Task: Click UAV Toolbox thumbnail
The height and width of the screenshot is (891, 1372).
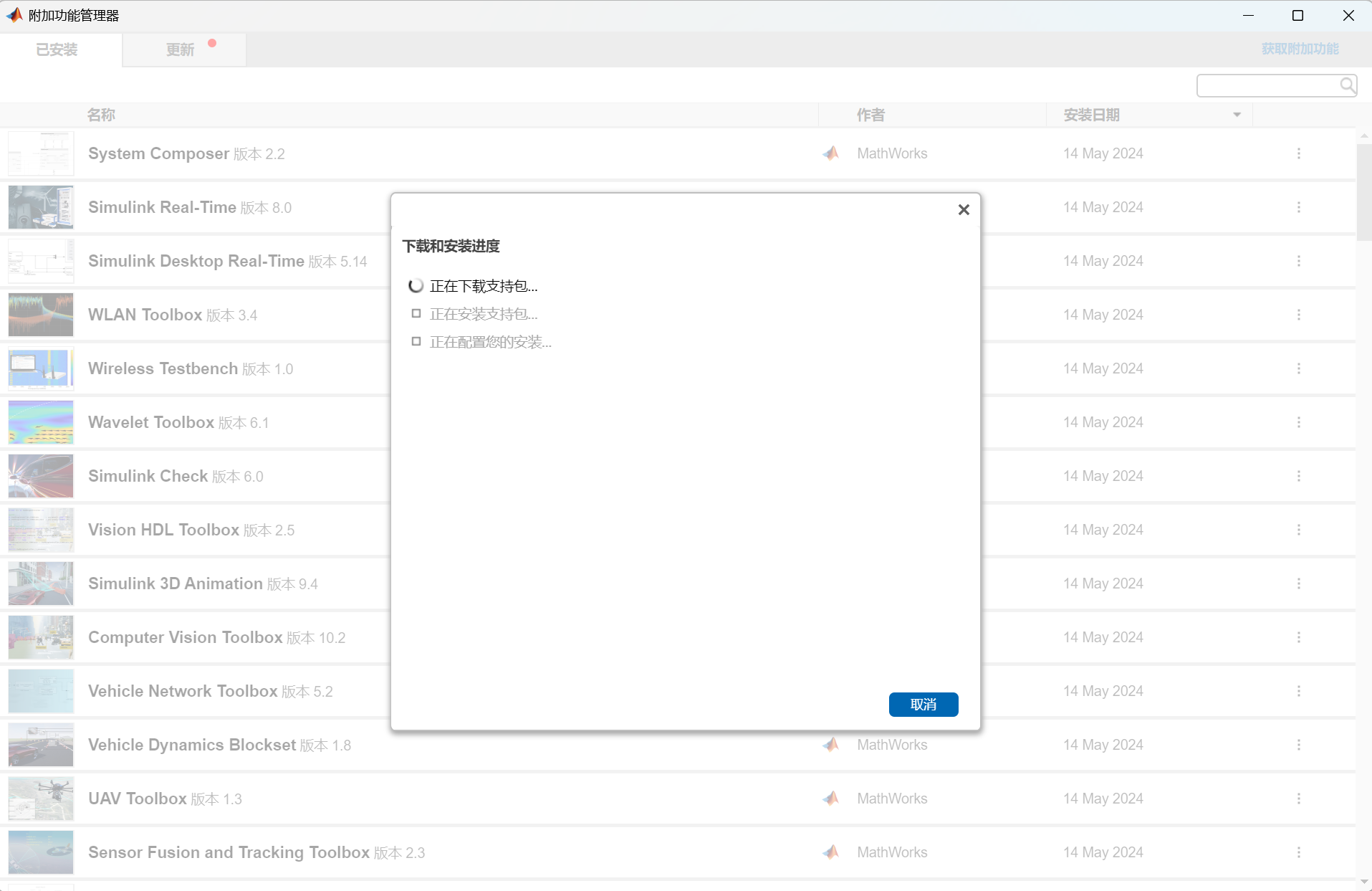Action: [x=41, y=799]
